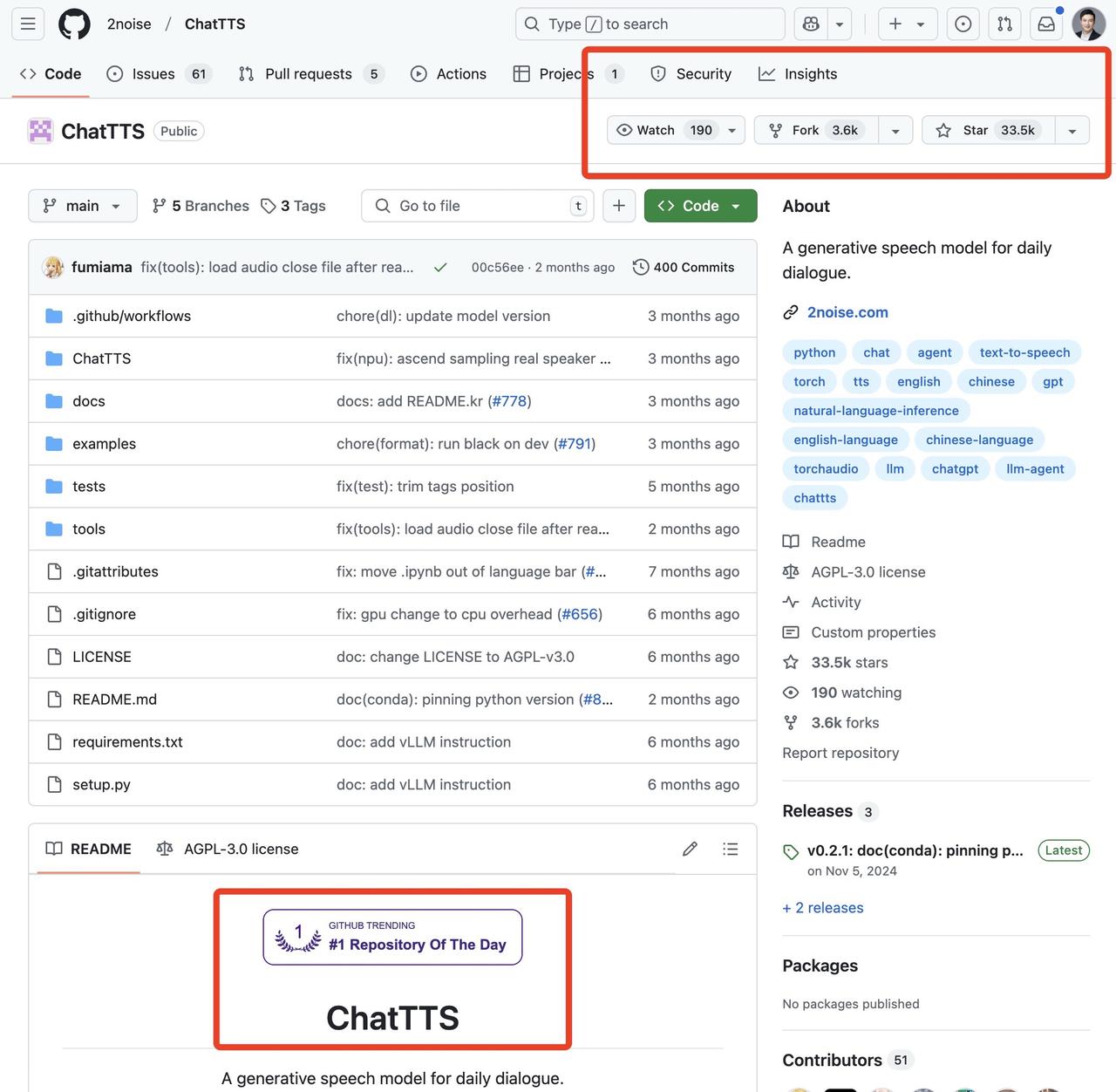Viewport: 1116px width, 1092px height.
Task: Expand the Star lists dropdown arrow
Action: pos(1072,130)
